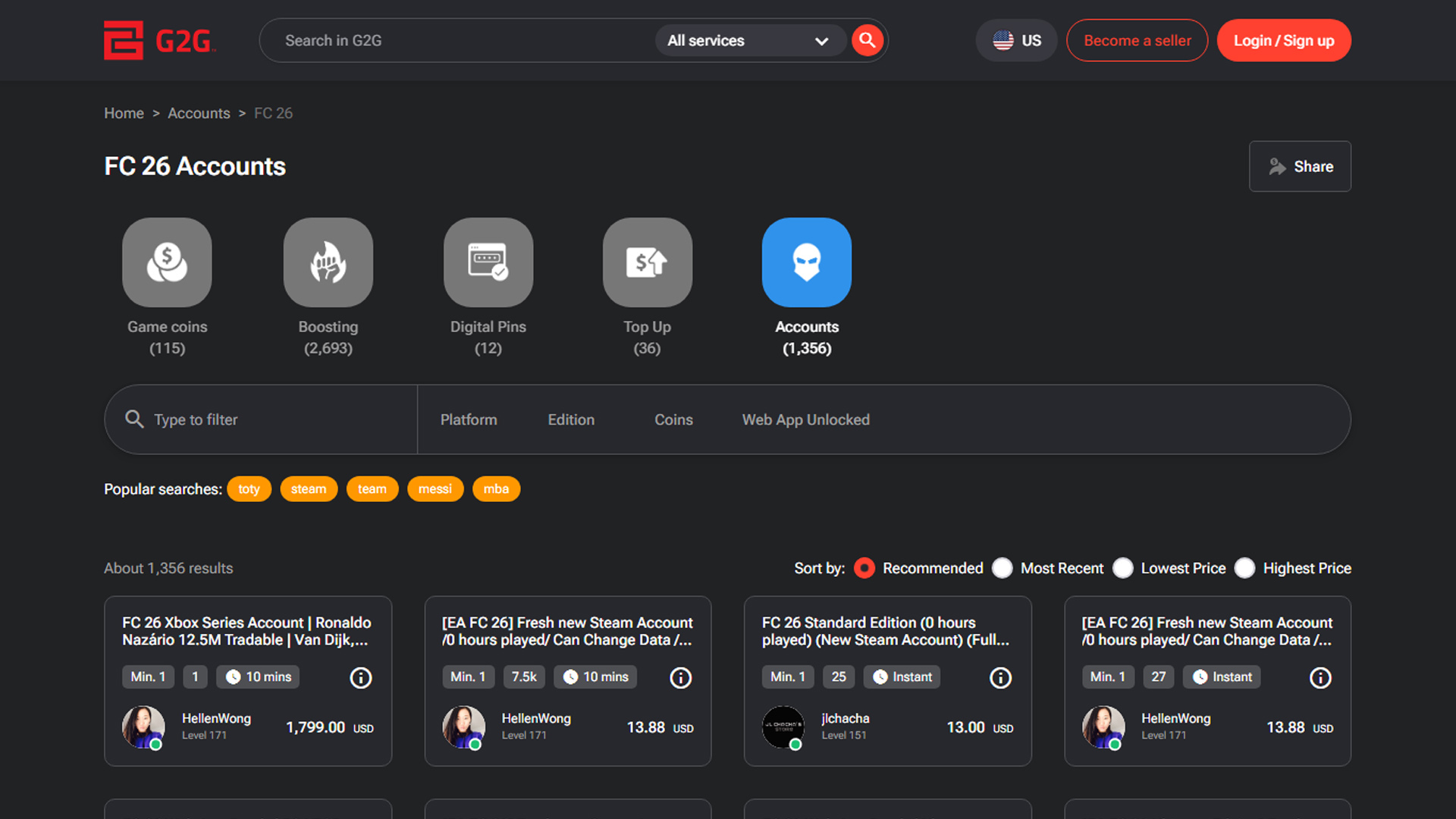Sort results by Most Recent
The width and height of the screenshot is (1456, 819).
coord(1003,568)
